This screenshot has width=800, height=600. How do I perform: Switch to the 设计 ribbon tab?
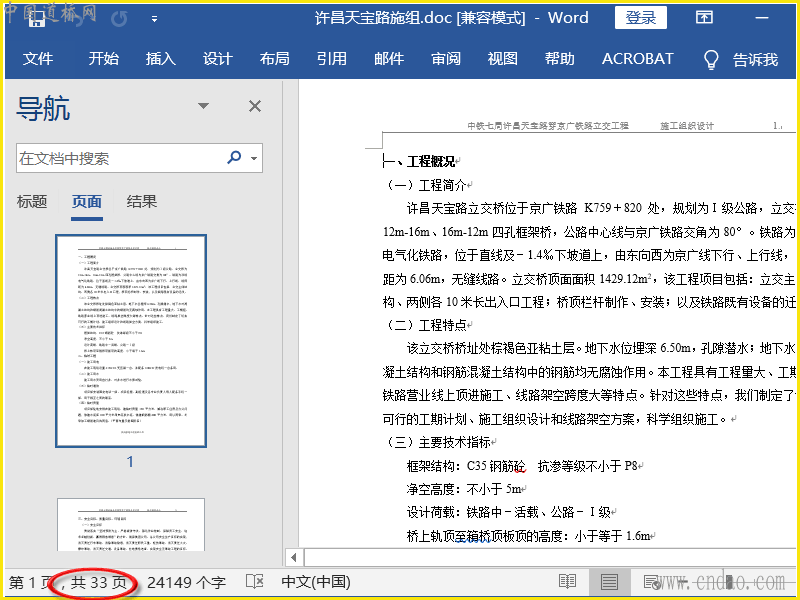[218, 59]
